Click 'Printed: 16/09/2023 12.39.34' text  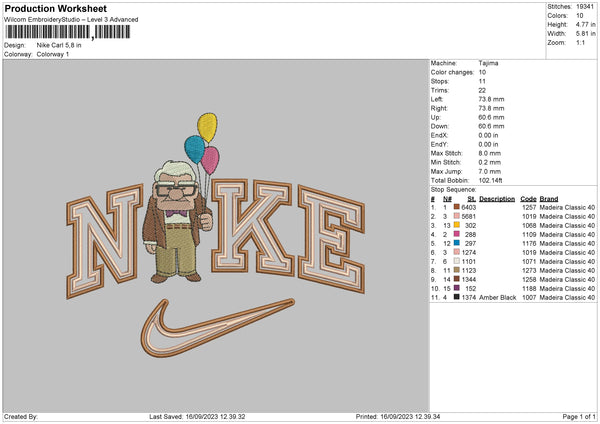tap(398, 416)
